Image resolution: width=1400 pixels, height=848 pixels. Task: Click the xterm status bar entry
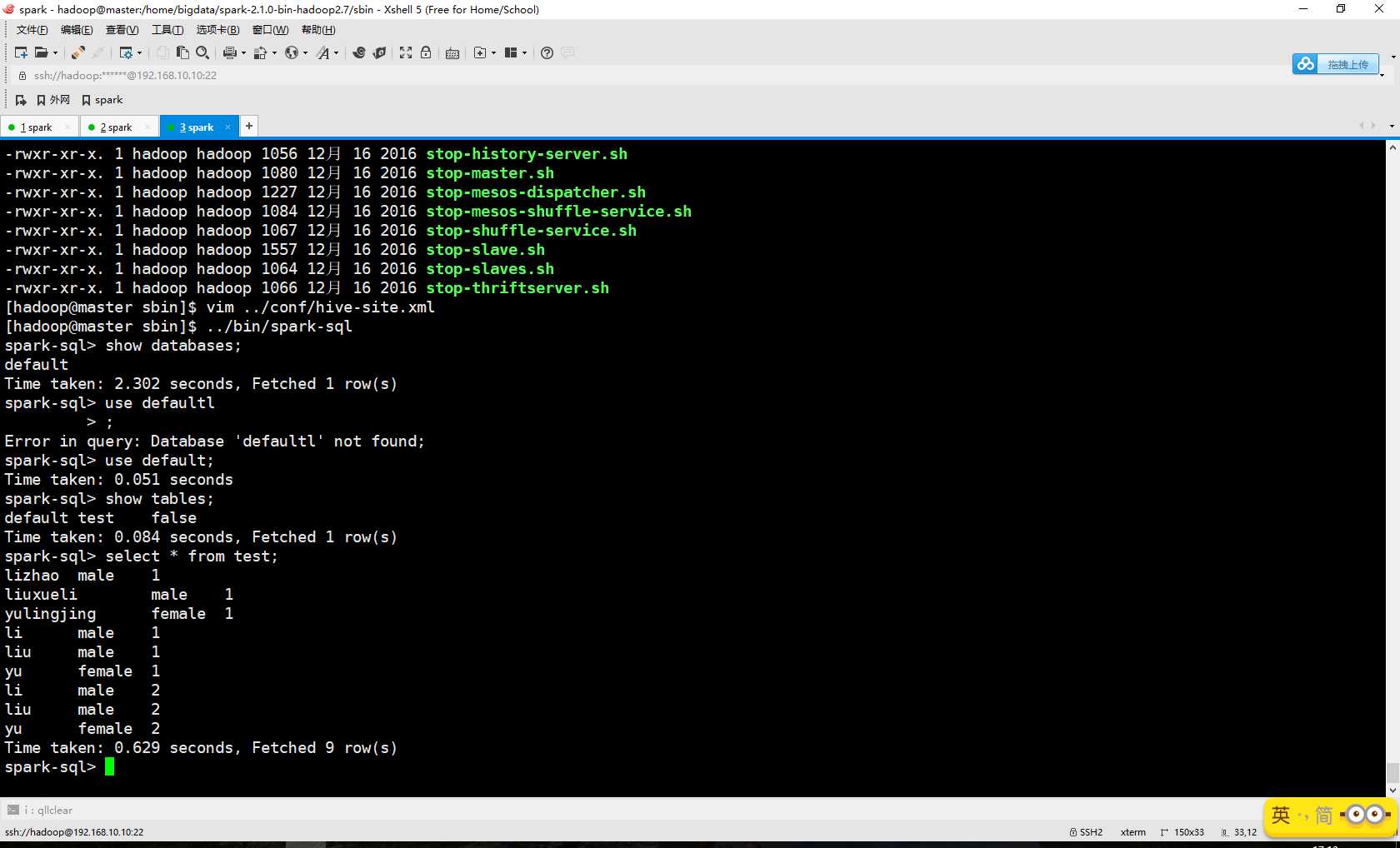coord(1133,832)
